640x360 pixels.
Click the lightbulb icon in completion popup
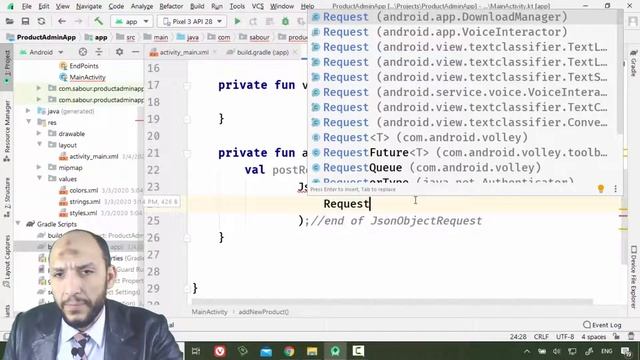point(601,189)
